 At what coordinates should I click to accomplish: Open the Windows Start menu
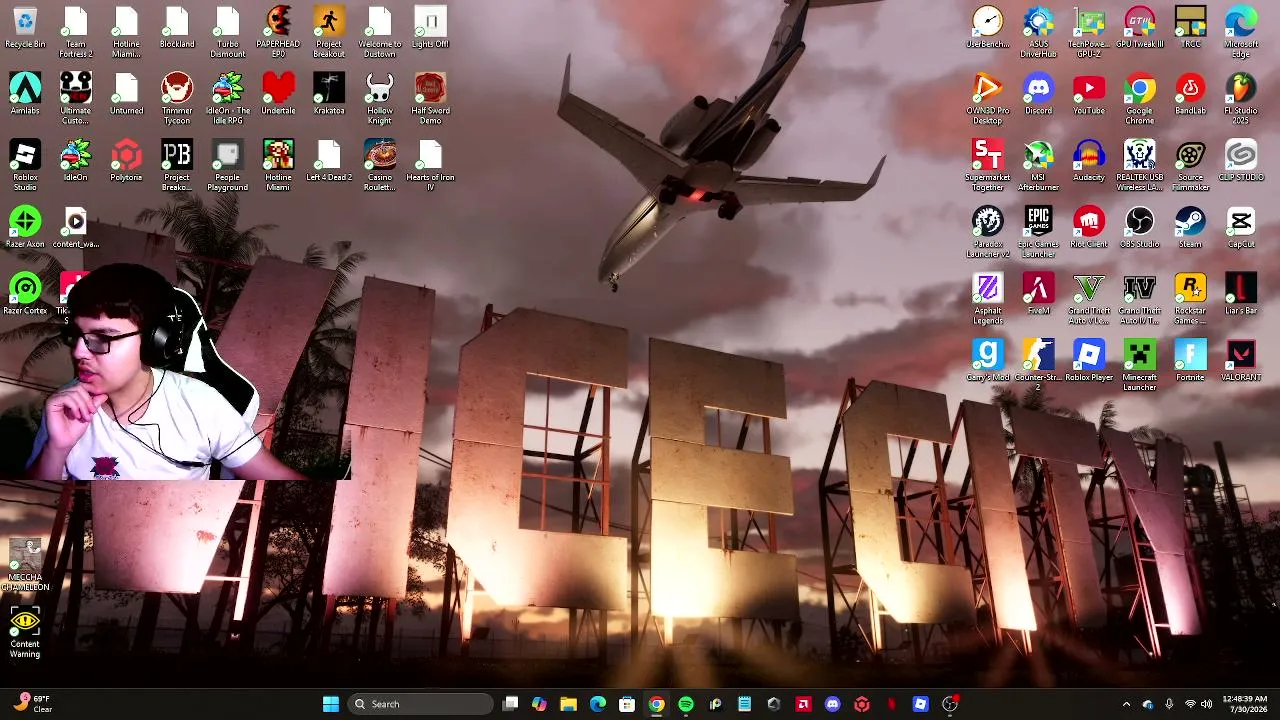click(x=331, y=704)
